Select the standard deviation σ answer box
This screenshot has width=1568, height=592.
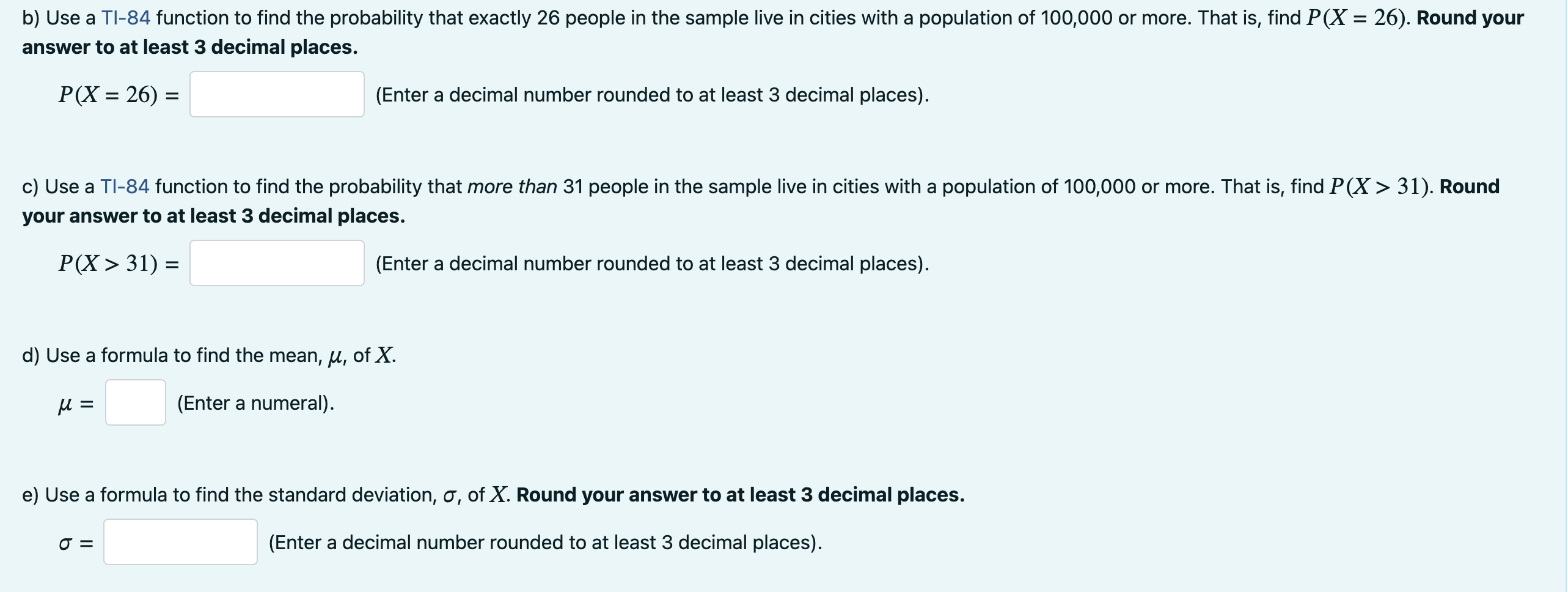pyautogui.click(x=180, y=542)
